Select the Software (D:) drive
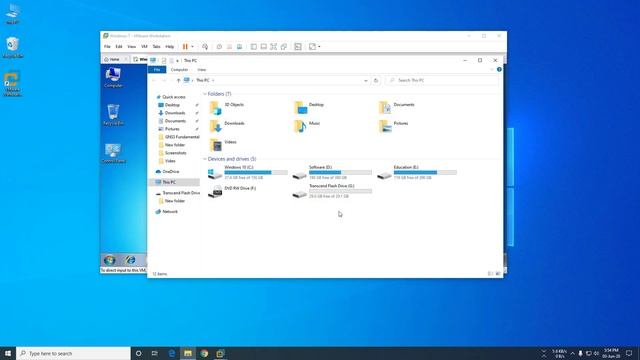The image size is (640, 360). 332,173
